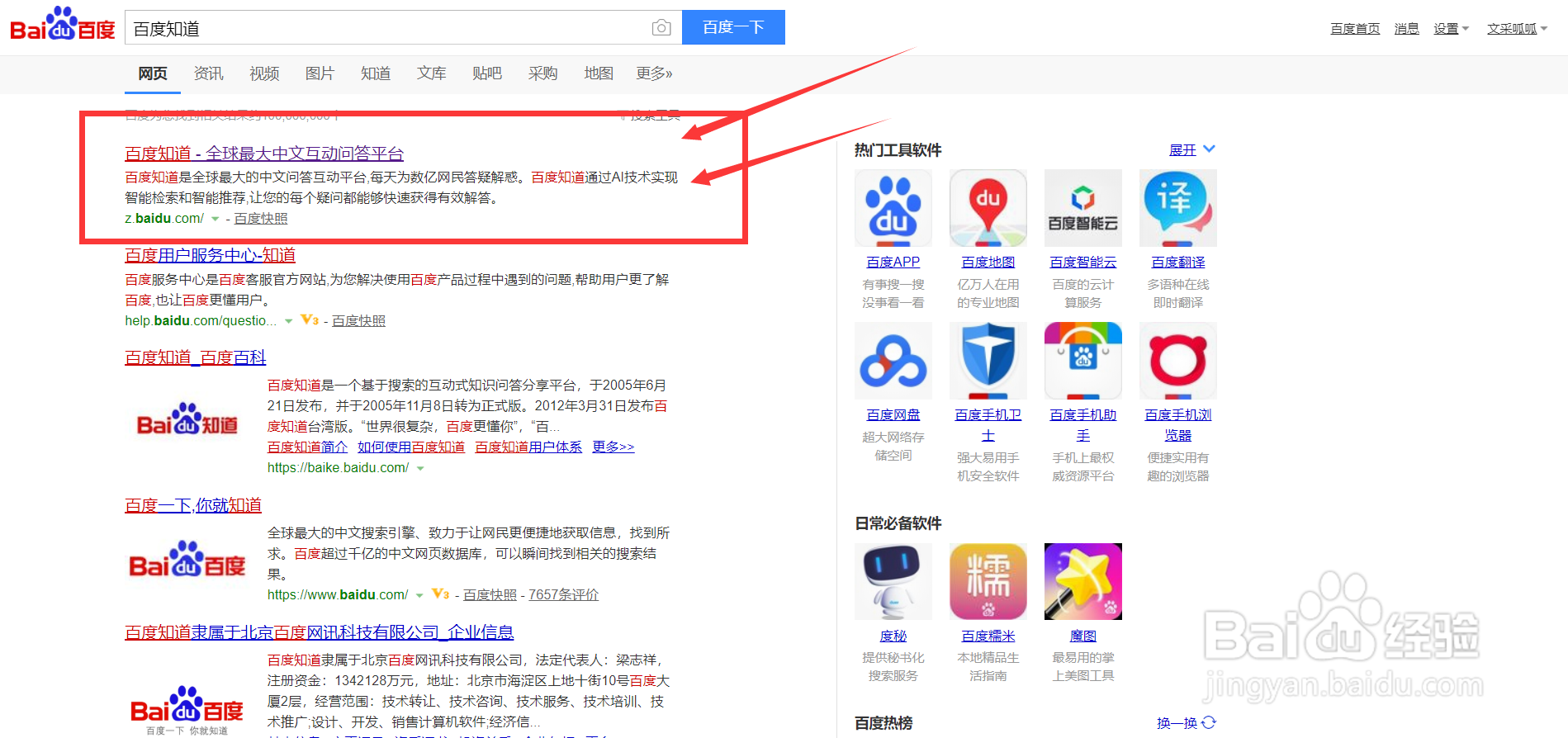The width and height of the screenshot is (1568, 738).
Task: Open the 百度APP icon
Action: [893, 208]
